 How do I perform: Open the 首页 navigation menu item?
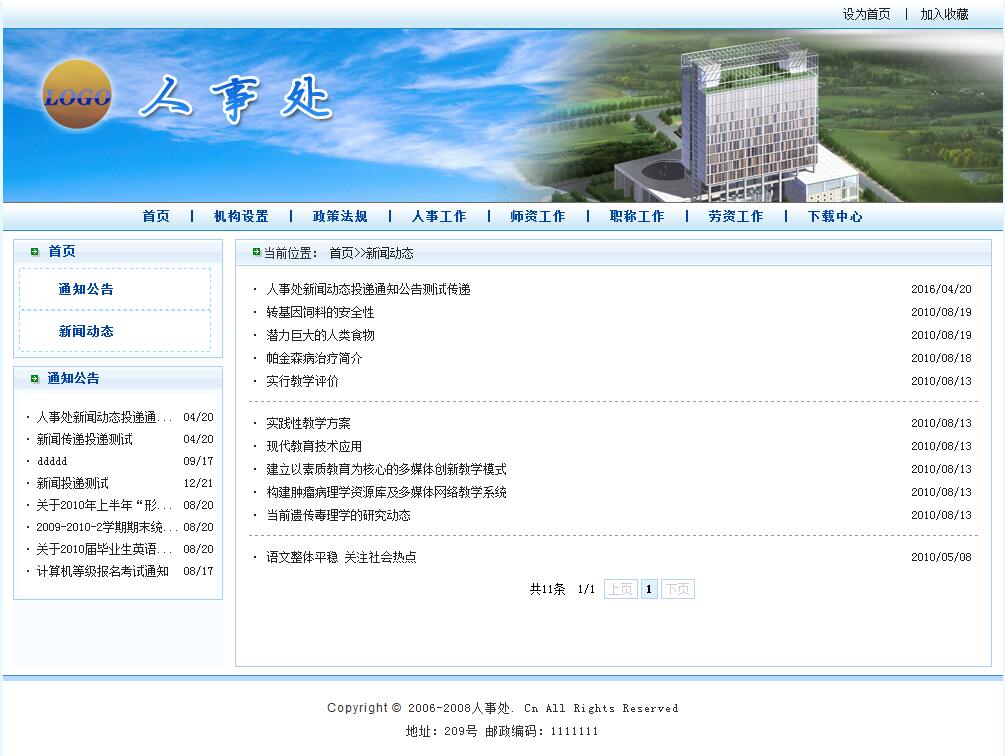click(x=156, y=217)
